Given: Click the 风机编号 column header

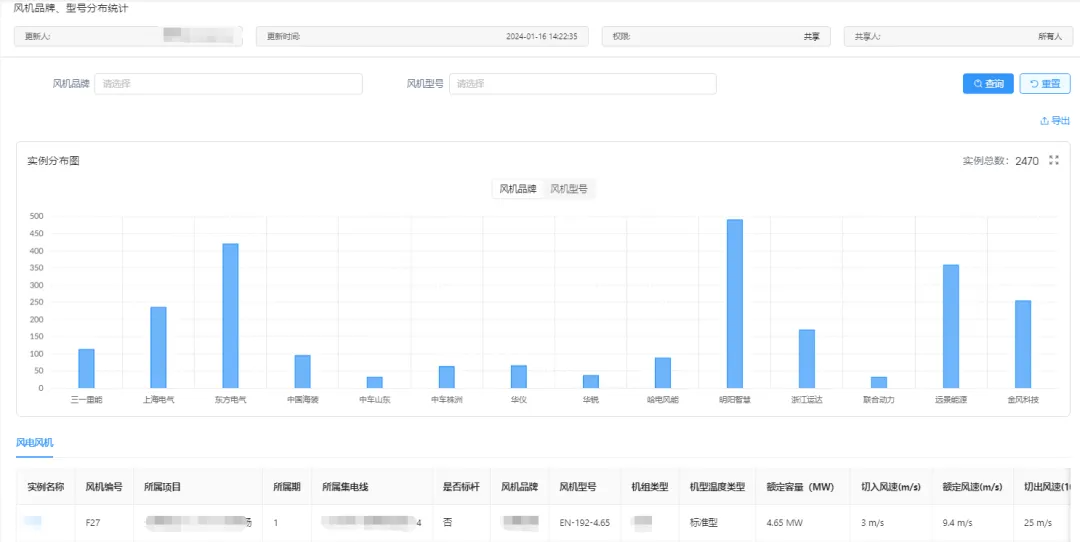Looking at the screenshot, I should point(104,487).
